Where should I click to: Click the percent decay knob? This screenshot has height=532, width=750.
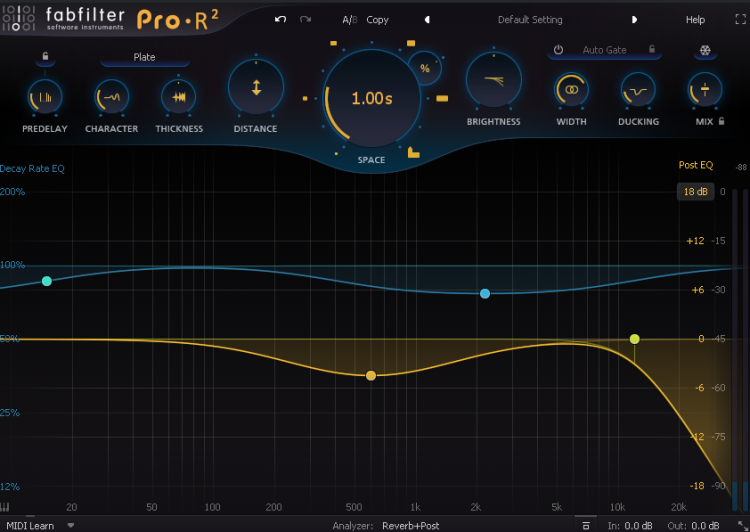pos(425,68)
